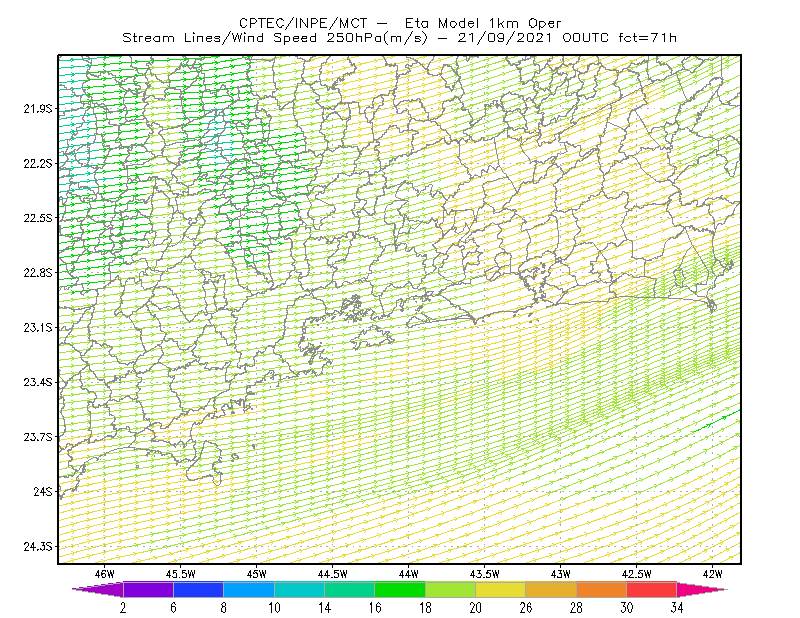Viewport: 800px width, 618px height.
Task: Click the 44W longitude axis label
Action: (x=408, y=574)
